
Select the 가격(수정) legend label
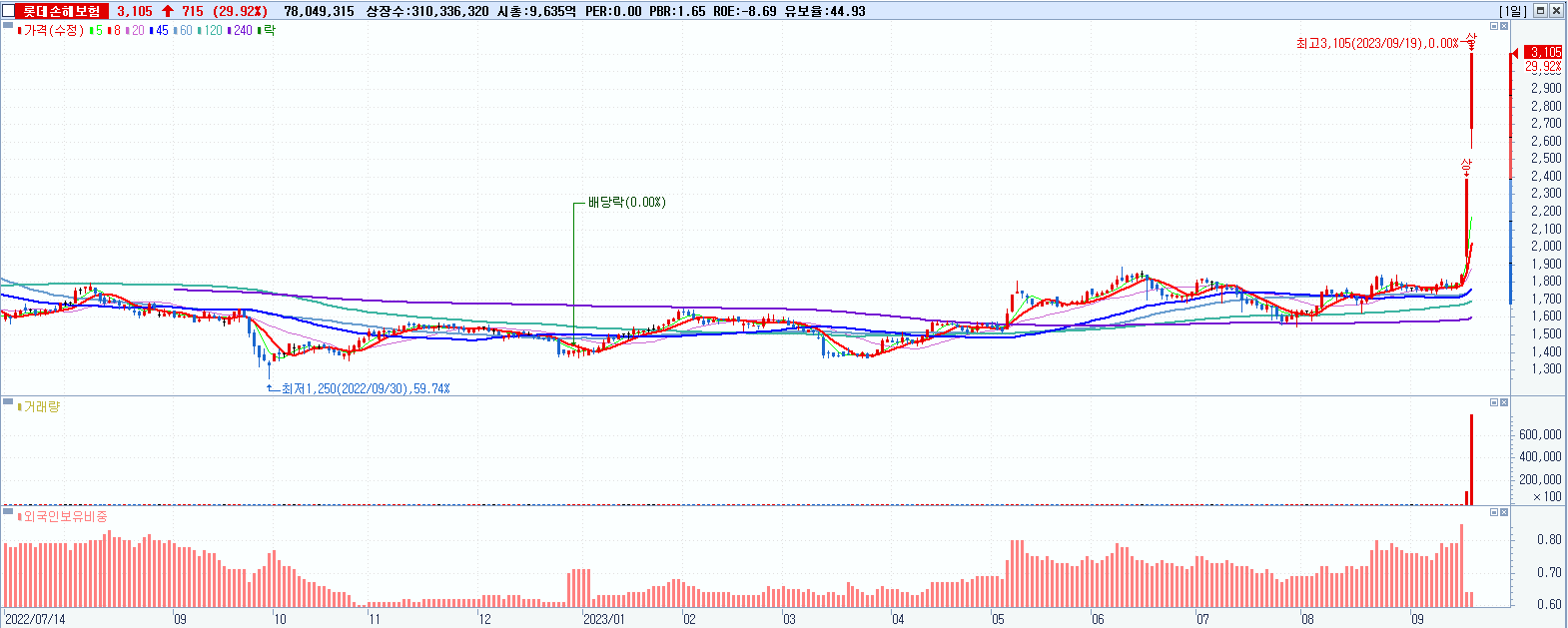click(53, 31)
